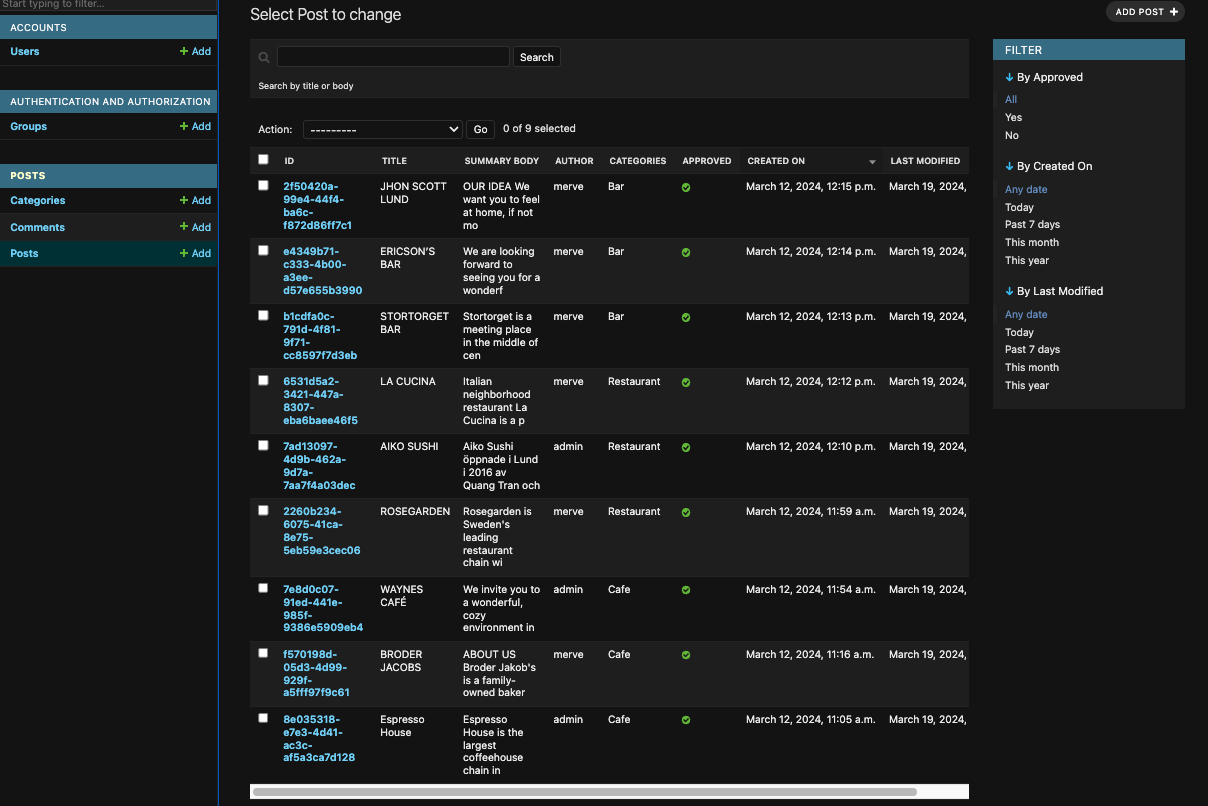Viewport: 1208px width, 806px height.
Task: Filter Created On by Today
Action: [1019, 207]
